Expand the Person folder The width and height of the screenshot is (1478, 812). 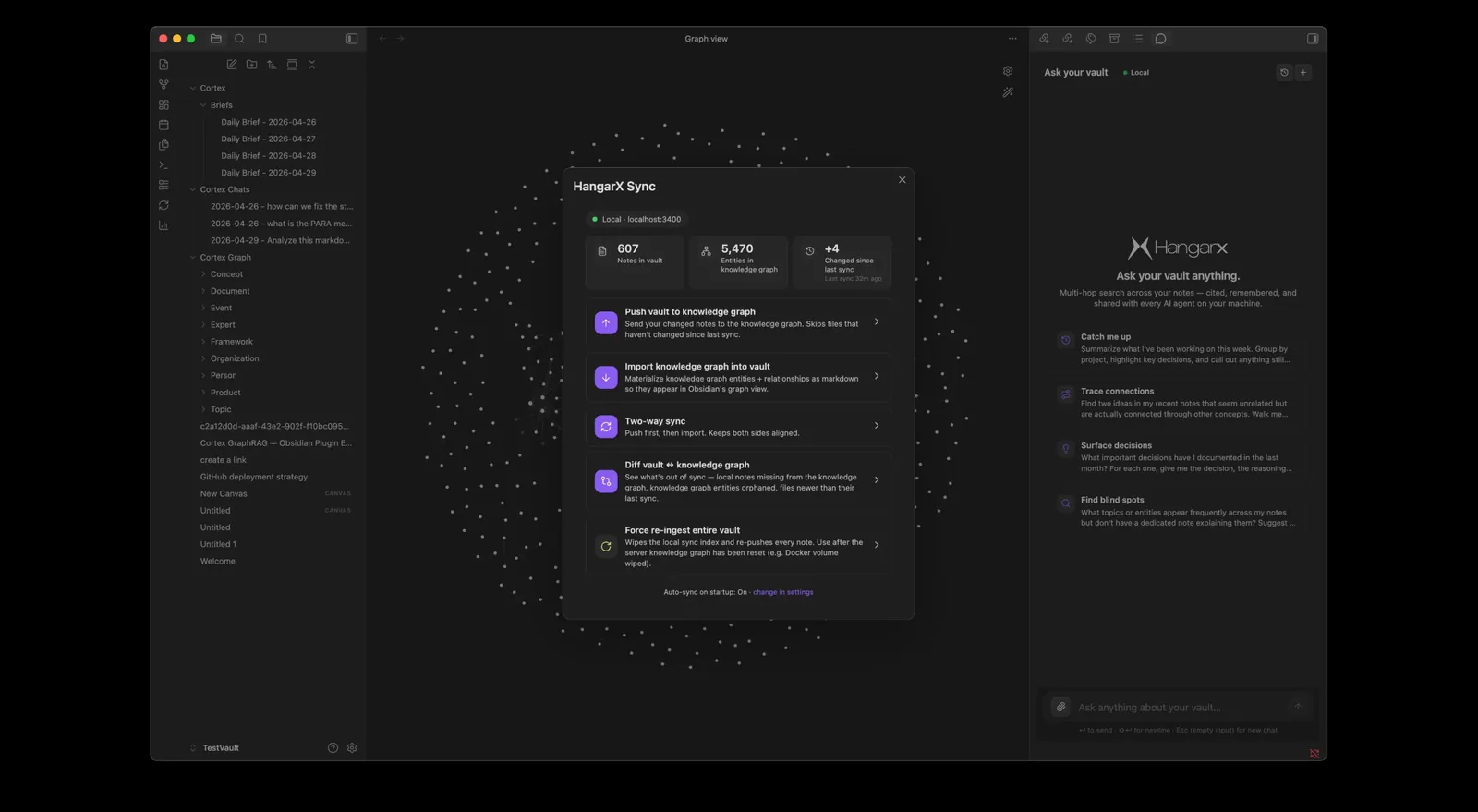coord(203,376)
